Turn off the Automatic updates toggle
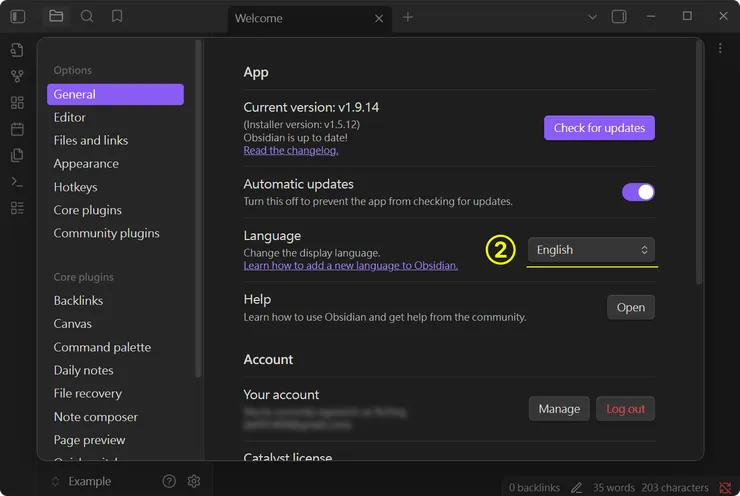Screen dimensions: 740x496 click(638, 192)
